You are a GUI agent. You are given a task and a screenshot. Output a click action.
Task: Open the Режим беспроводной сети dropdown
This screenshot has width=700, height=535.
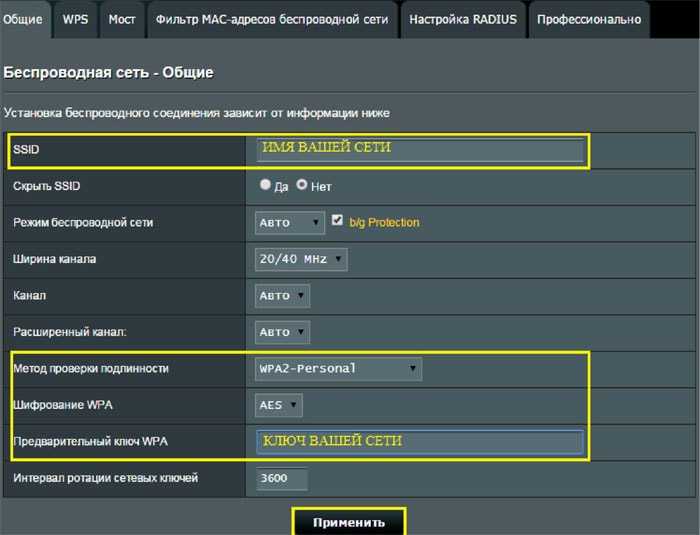coord(290,222)
